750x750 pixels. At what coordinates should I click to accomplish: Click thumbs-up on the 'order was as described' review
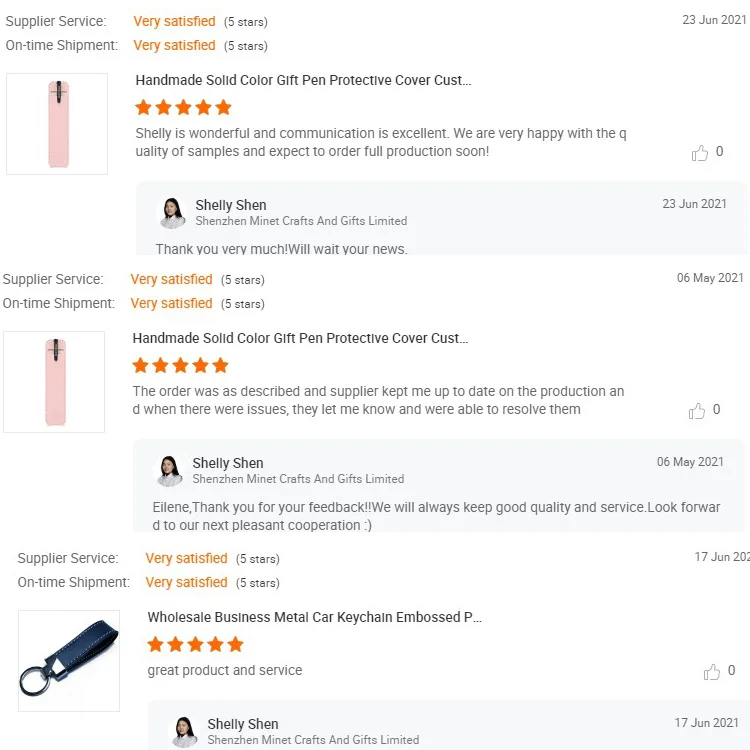click(x=697, y=411)
